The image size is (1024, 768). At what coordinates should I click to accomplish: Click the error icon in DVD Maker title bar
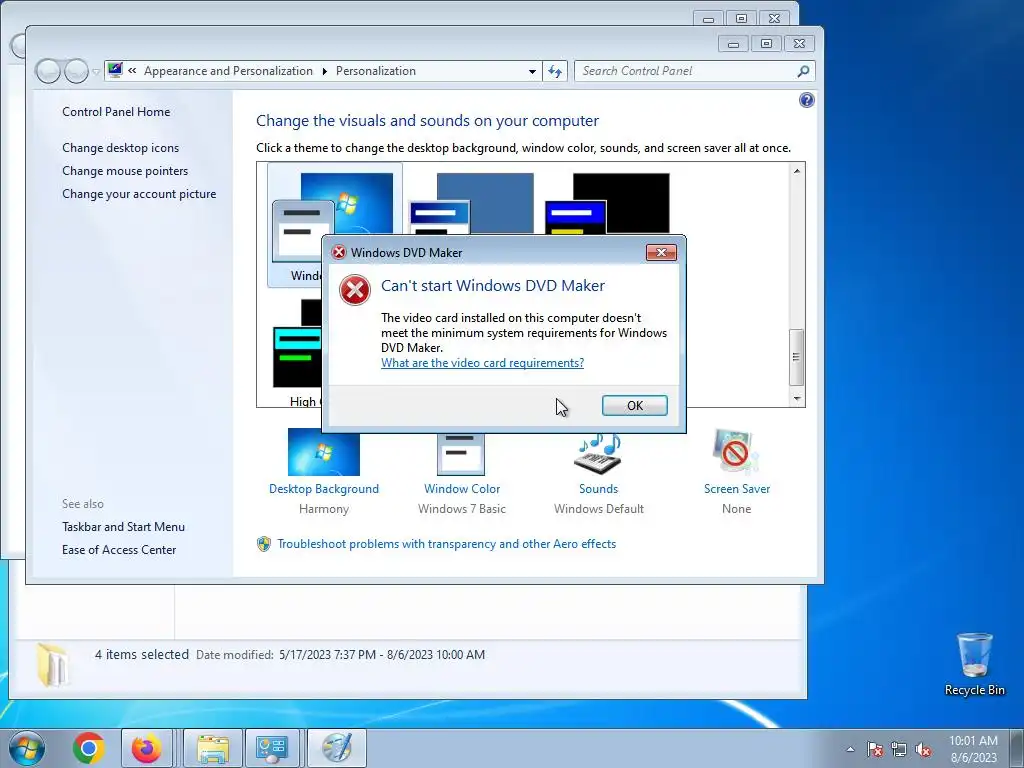tap(338, 253)
